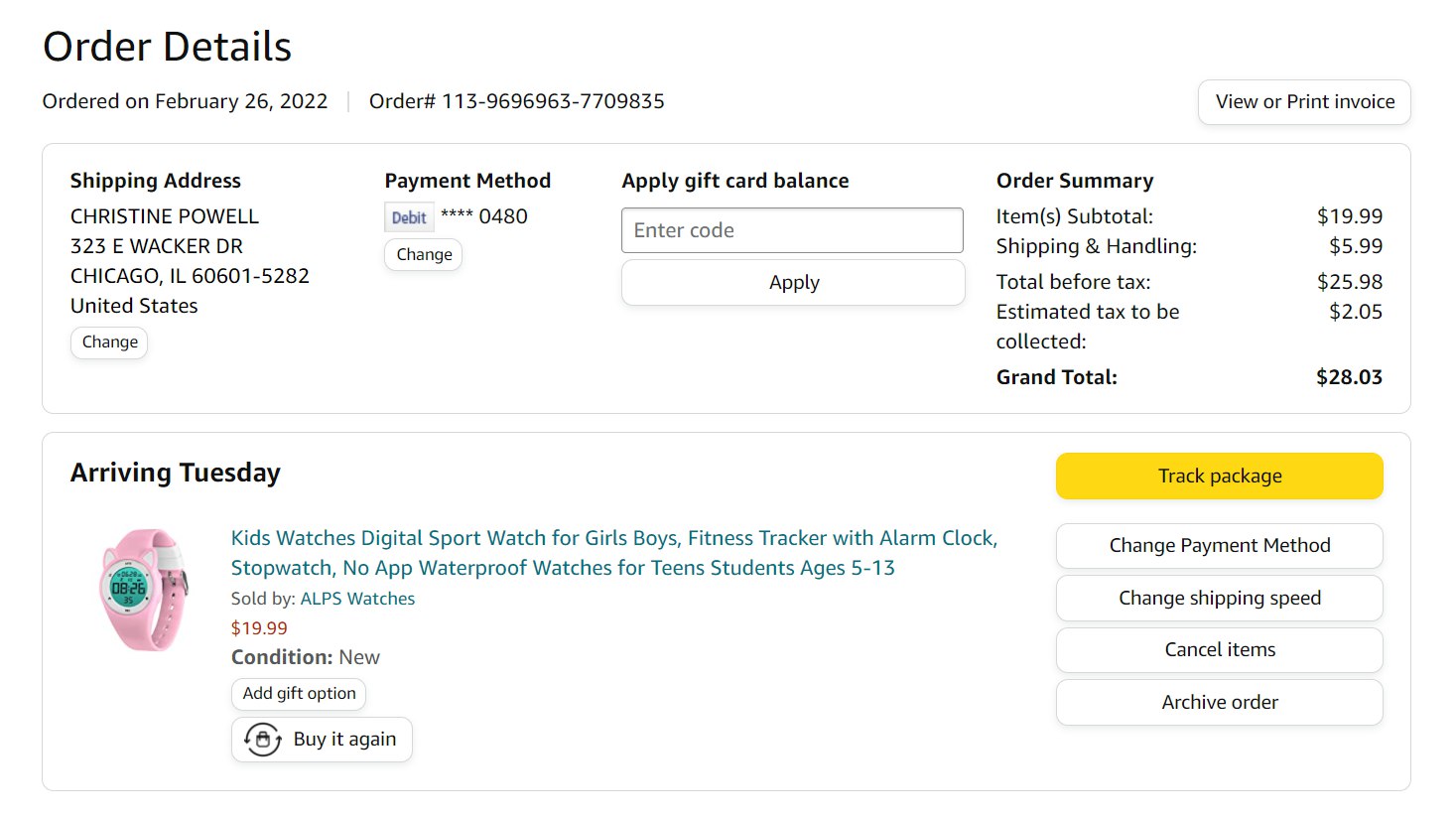Click the Buy it again cart icon

[x=263, y=740]
